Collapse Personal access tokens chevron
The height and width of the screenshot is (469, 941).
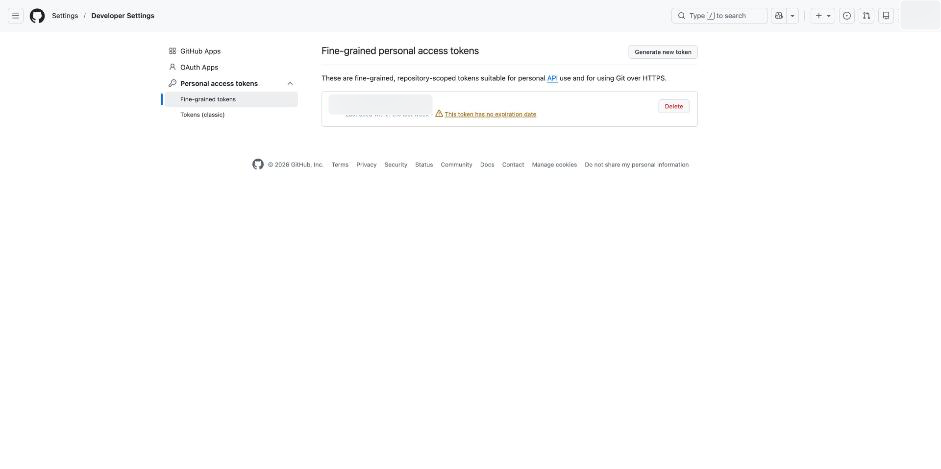click(290, 83)
